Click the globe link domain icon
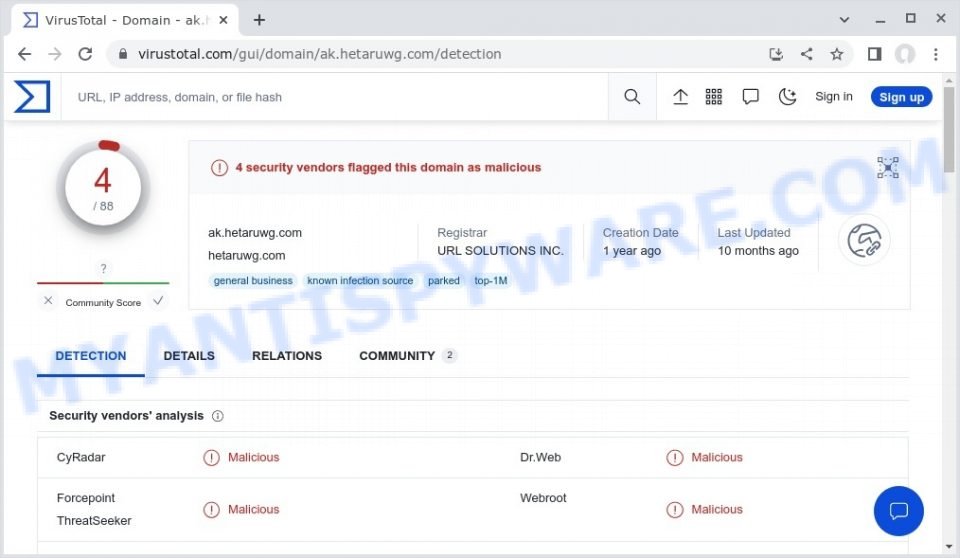Screen dimensions: 960x558 click(x=864, y=240)
